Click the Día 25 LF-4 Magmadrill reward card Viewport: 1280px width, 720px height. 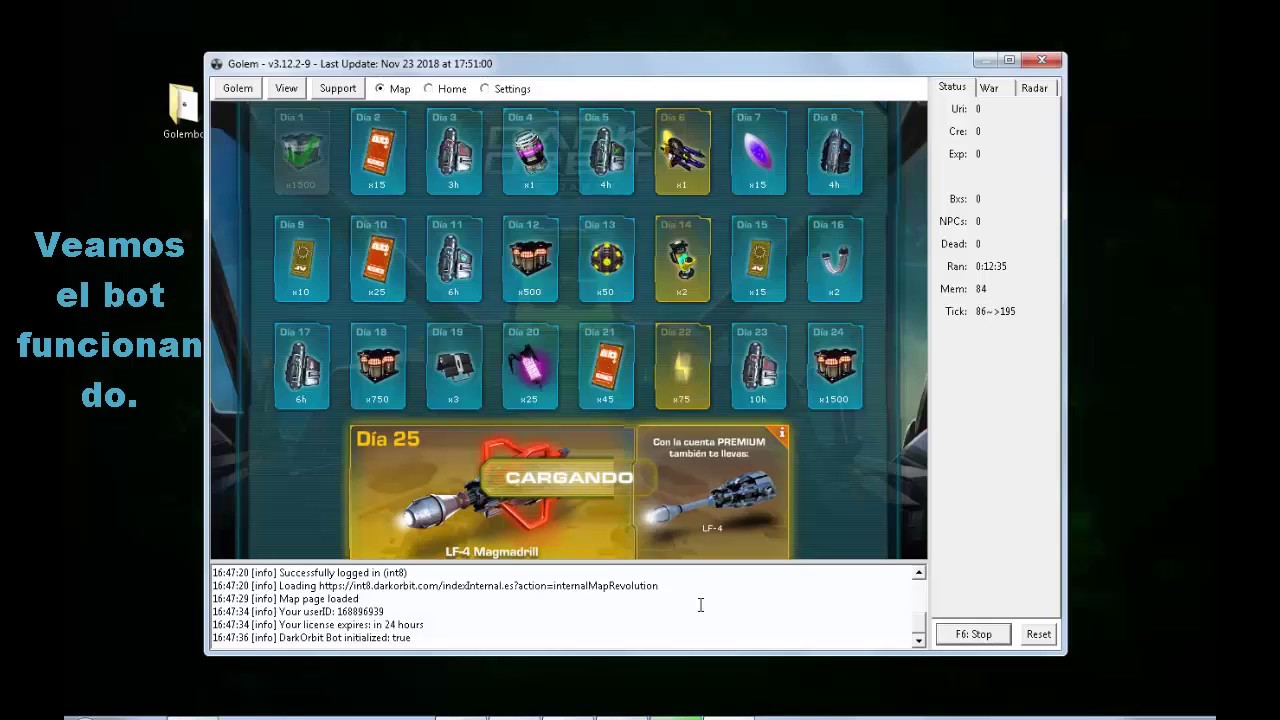492,493
